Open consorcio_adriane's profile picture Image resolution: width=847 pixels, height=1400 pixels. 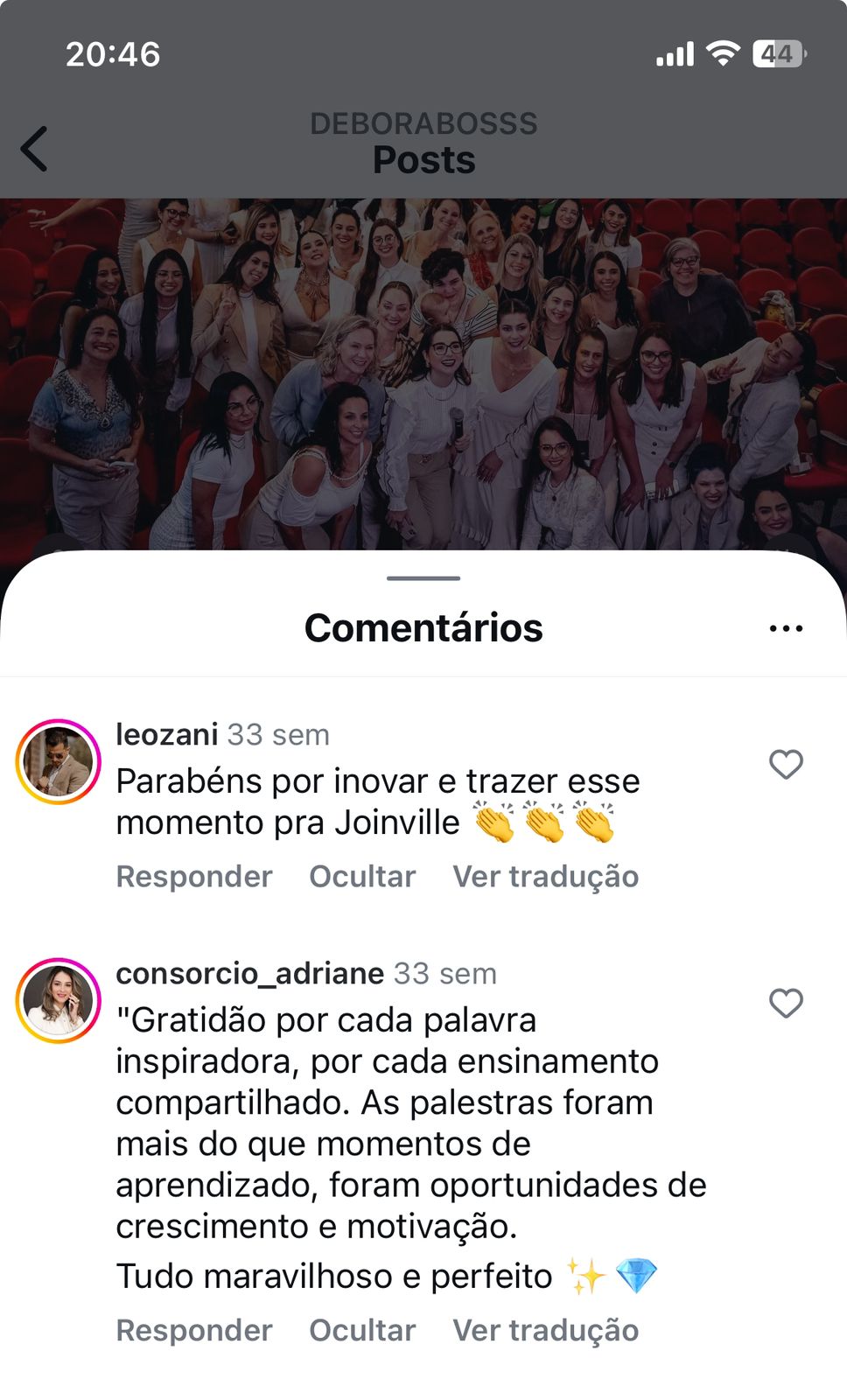[x=59, y=1001]
